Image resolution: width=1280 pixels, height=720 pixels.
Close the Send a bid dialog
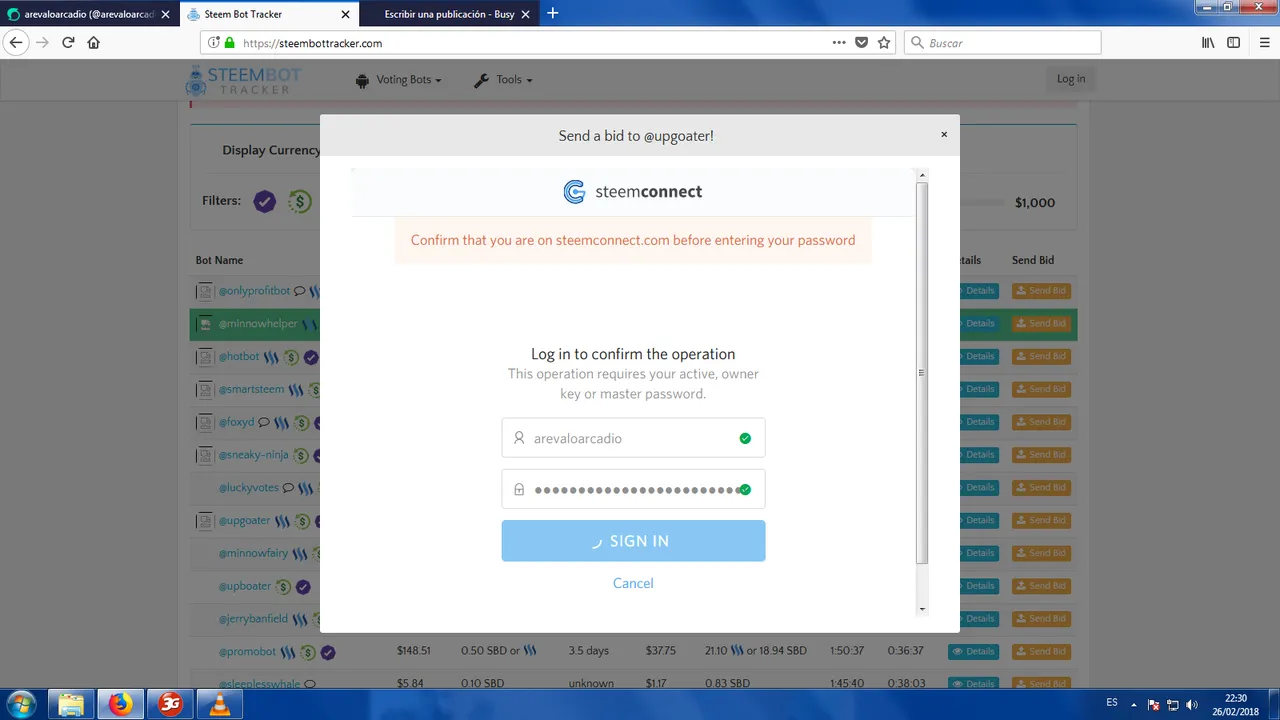[x=943, y=135]
